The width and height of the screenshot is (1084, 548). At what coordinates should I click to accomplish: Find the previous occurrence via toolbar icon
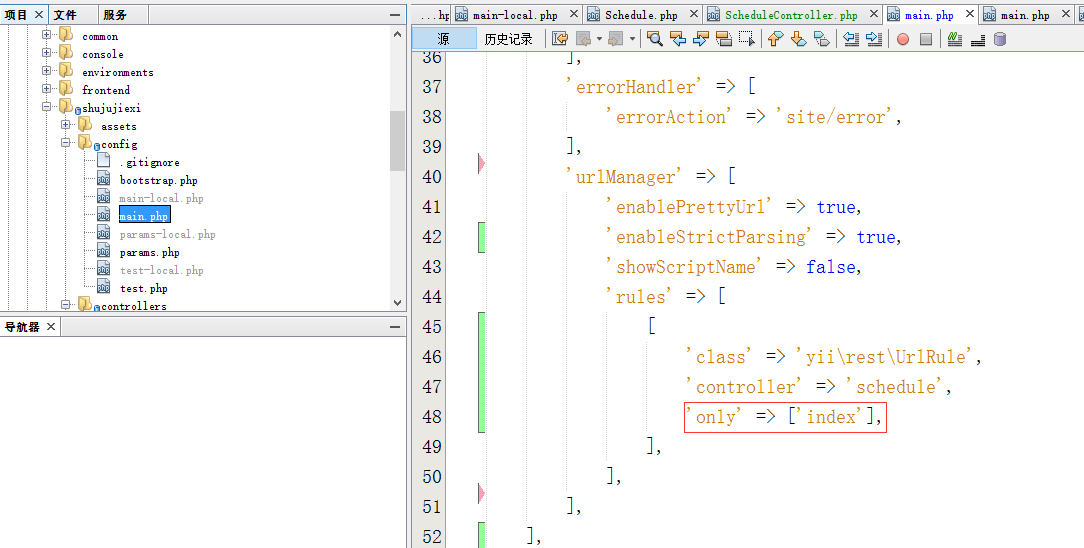[678, 39]
